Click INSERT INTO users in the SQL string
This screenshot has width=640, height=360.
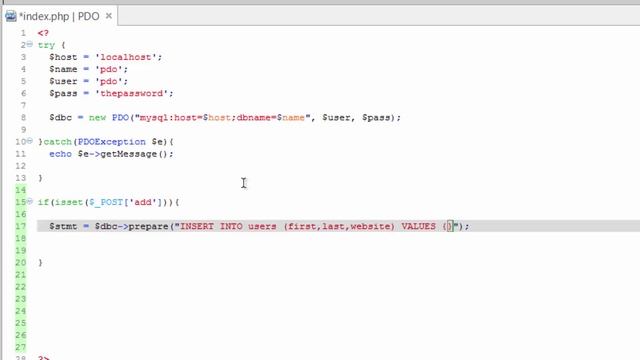228,226
